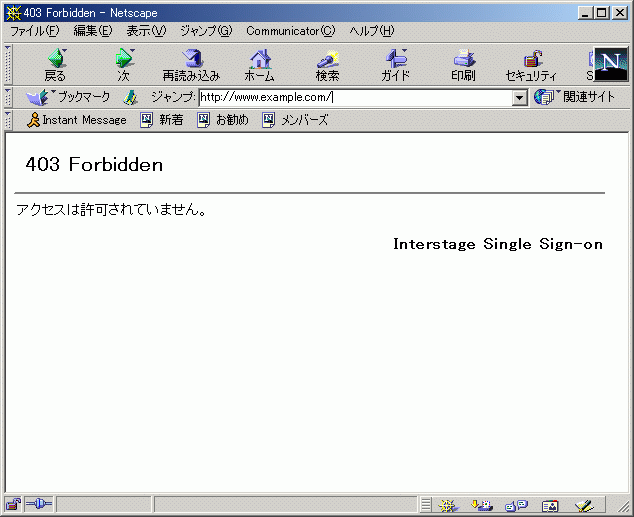Open the 編集(E) menu

click(x=93, y=31)
